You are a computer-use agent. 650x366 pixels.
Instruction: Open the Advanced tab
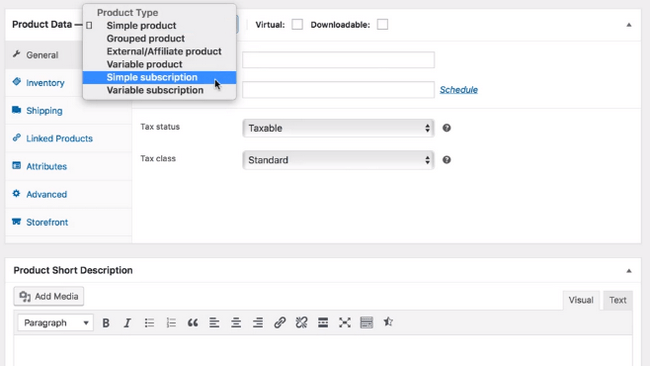pos(68,194)
